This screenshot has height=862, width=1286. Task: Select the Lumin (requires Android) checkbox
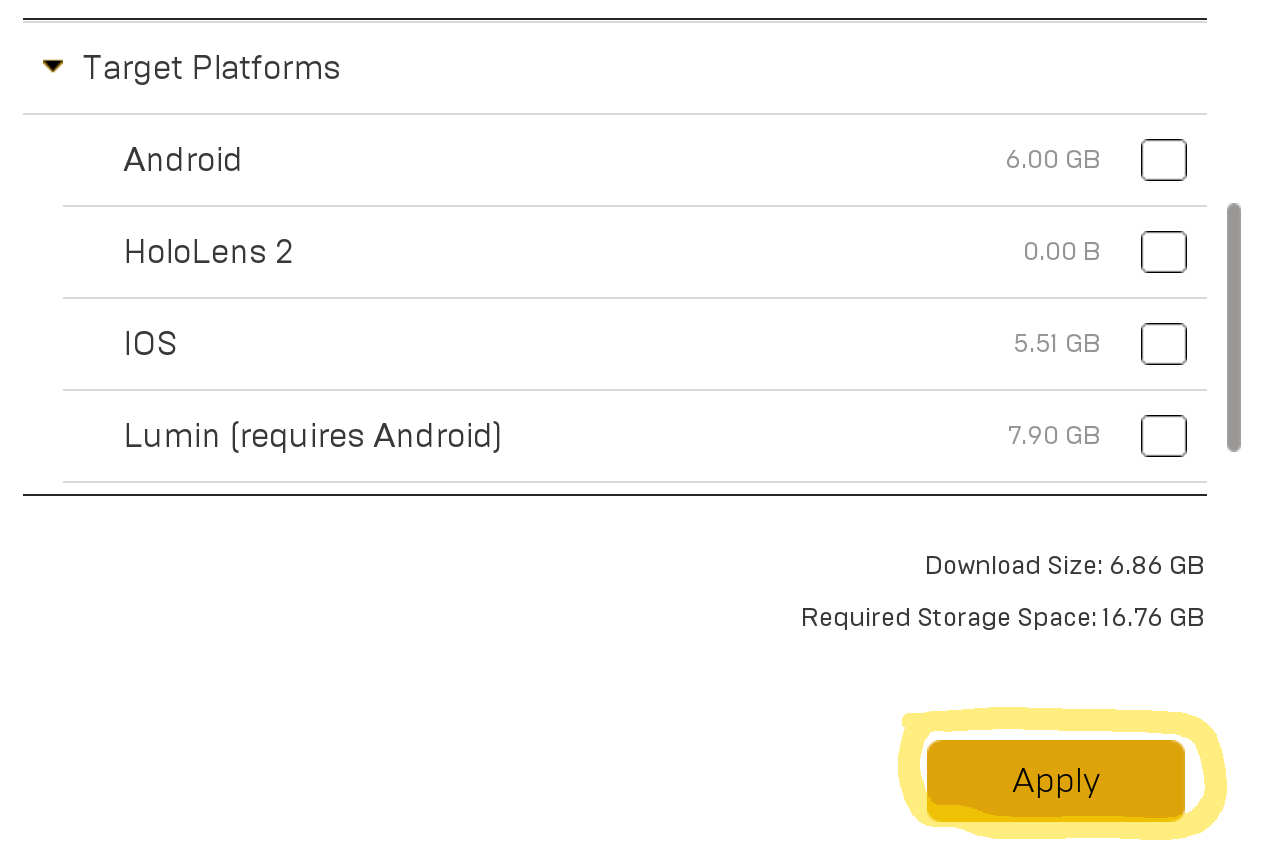tap(1164, 436)
